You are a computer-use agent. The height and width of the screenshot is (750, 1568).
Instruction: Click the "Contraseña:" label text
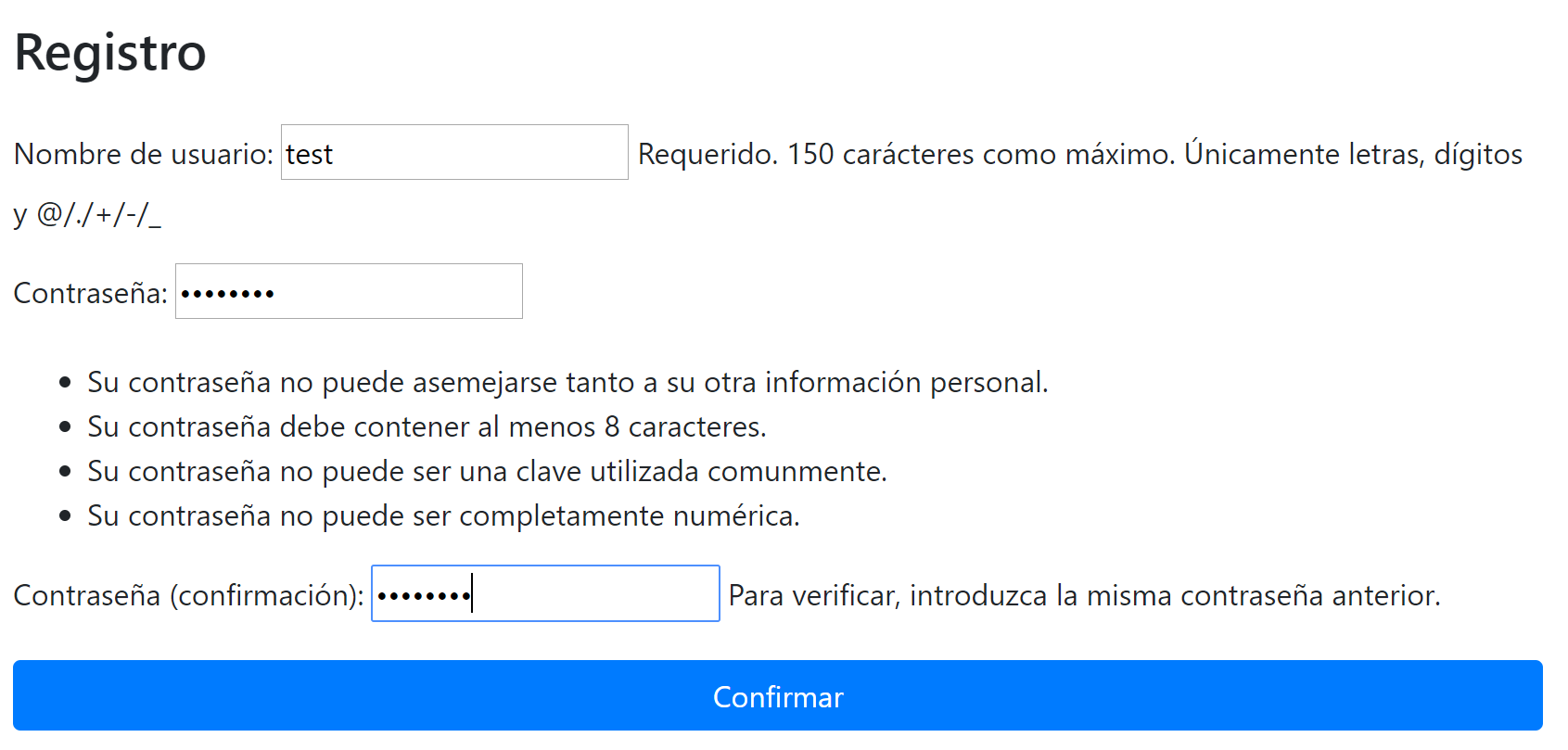point(91,293)
